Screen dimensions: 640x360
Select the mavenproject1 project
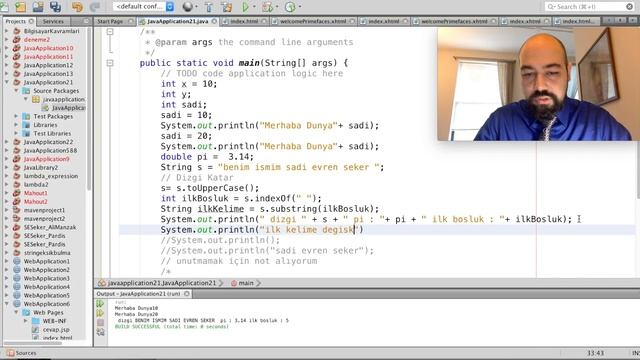[44, 210]
